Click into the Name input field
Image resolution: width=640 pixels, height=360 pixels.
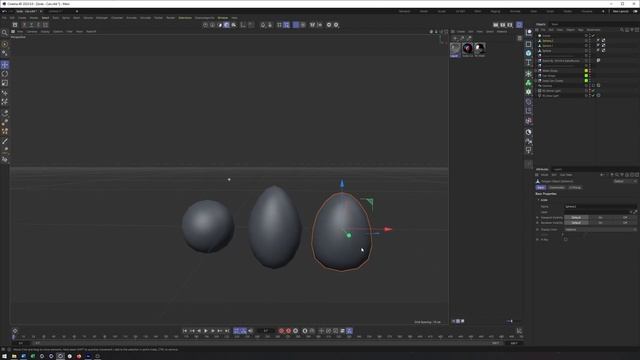pos(600,207)
